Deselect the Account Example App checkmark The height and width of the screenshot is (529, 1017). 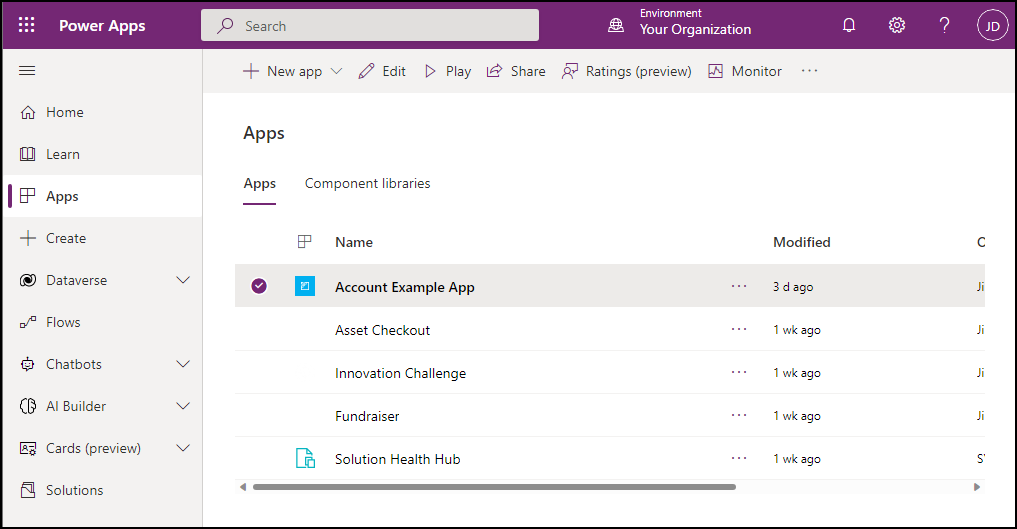tap(259, 287)
